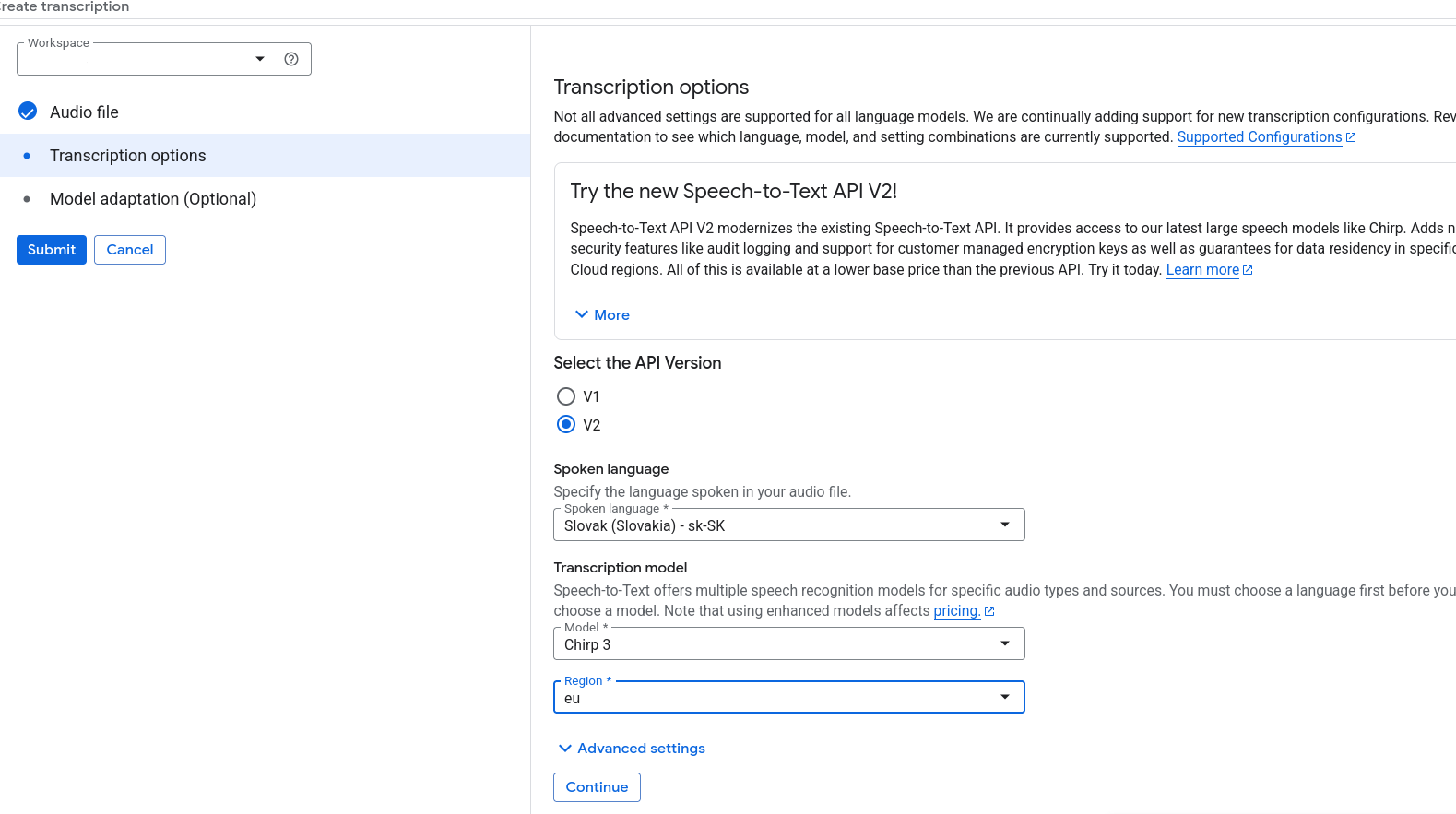Open Model adaptation (Optional) step
This screenshot has height=814, width=1456.
pos(153,199)
